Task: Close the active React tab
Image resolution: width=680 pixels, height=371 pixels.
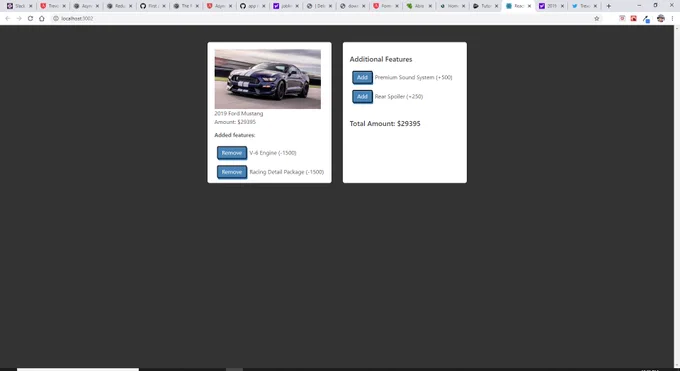Action: tap(529, 6)
